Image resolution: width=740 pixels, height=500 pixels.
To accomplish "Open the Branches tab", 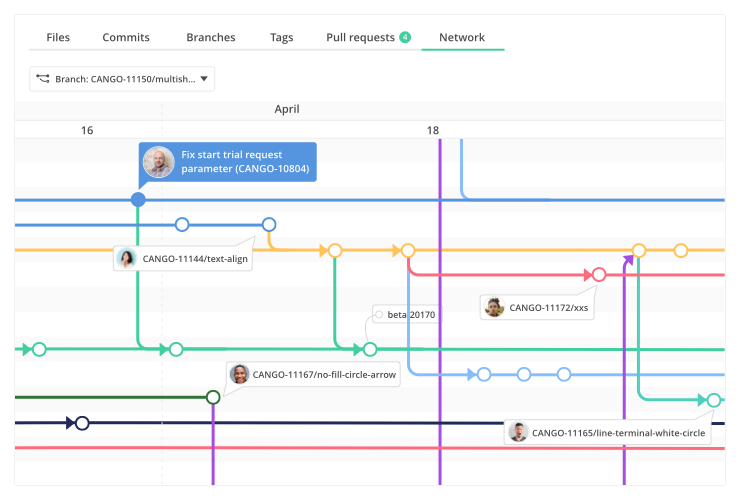I will click(x=211, y=38).
